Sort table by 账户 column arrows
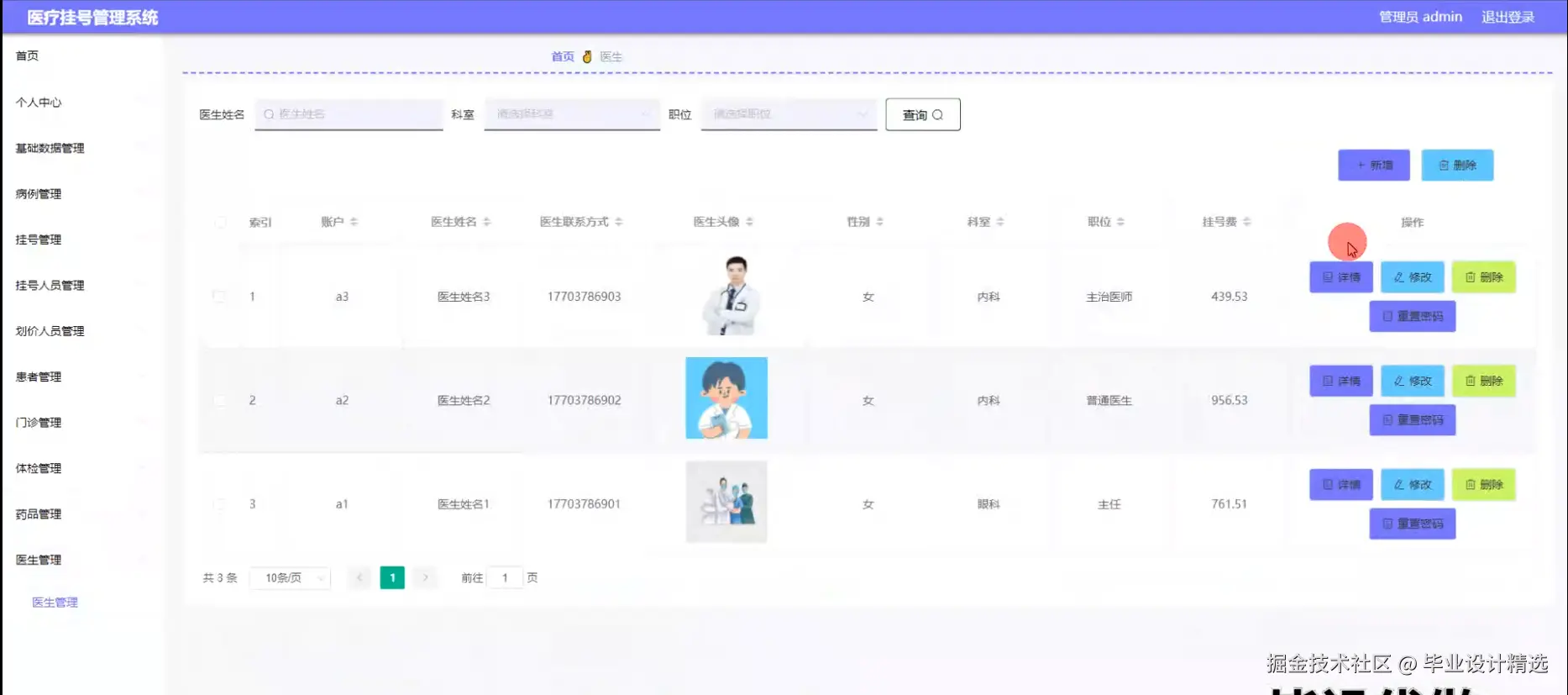 [x=354, y=222]
